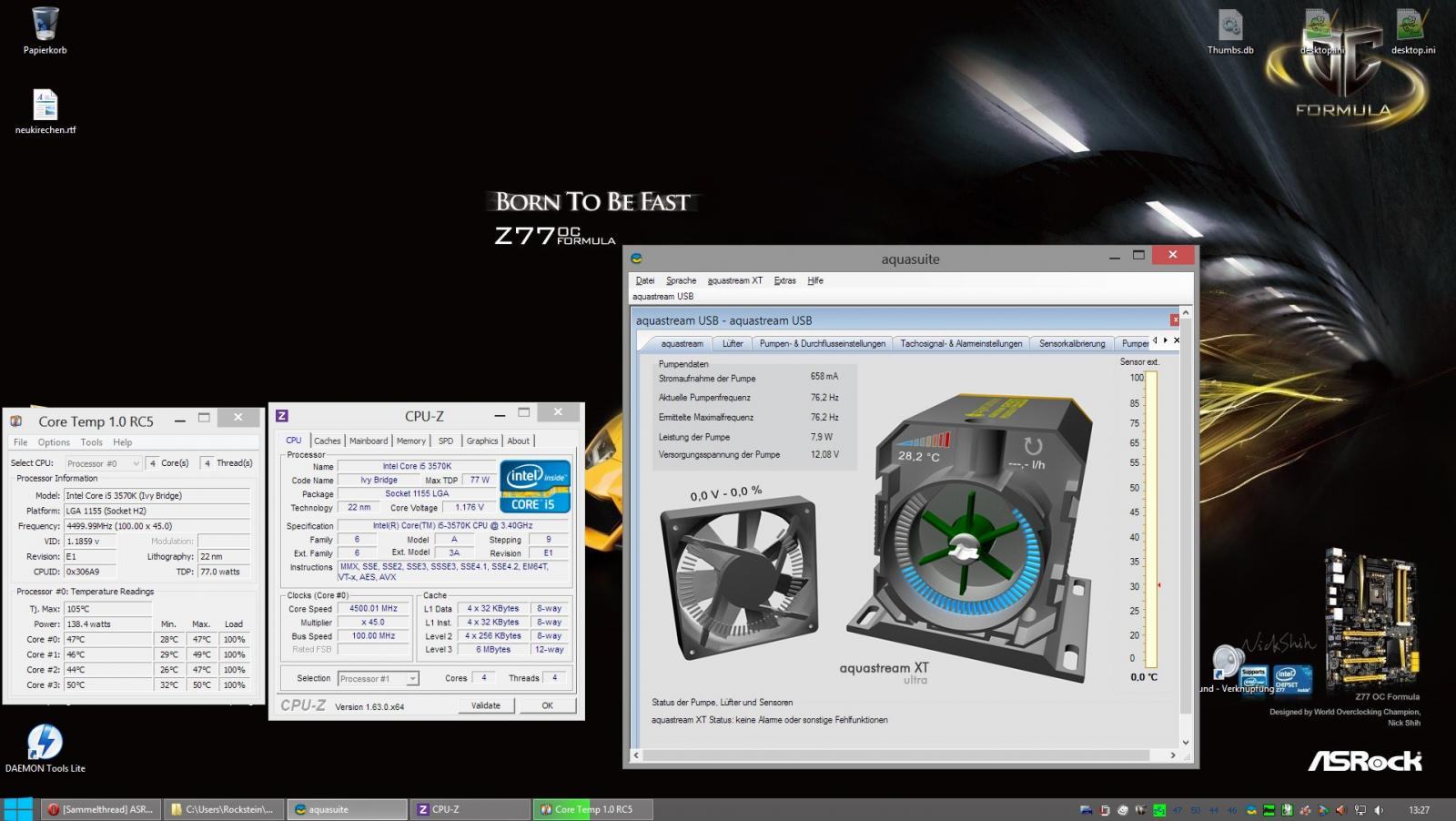Viewport: 1456px width, 821px height.
Task: Switch to CPU-Z Mainboard tab
Action: point(369,441)
